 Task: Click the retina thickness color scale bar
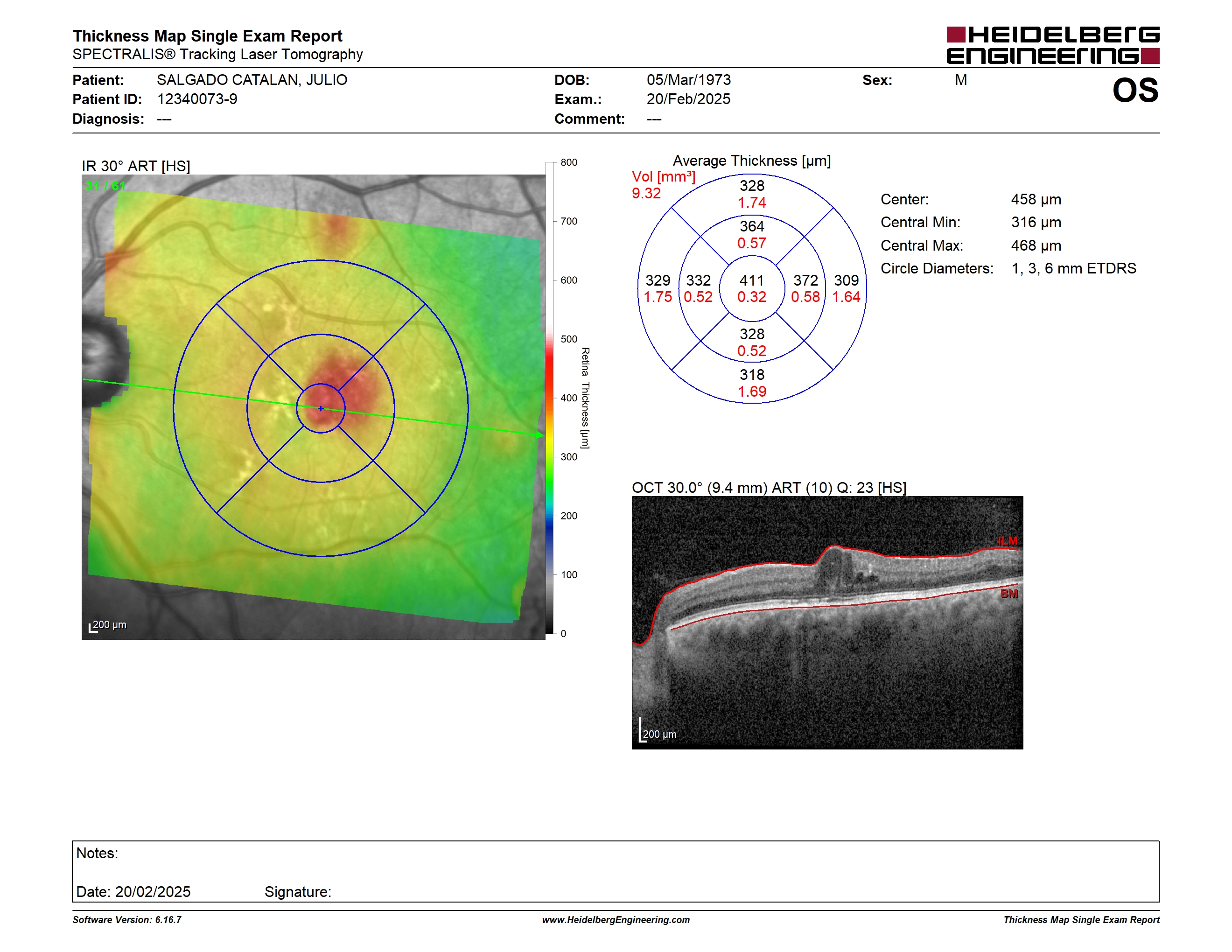(x=549, y=398)
